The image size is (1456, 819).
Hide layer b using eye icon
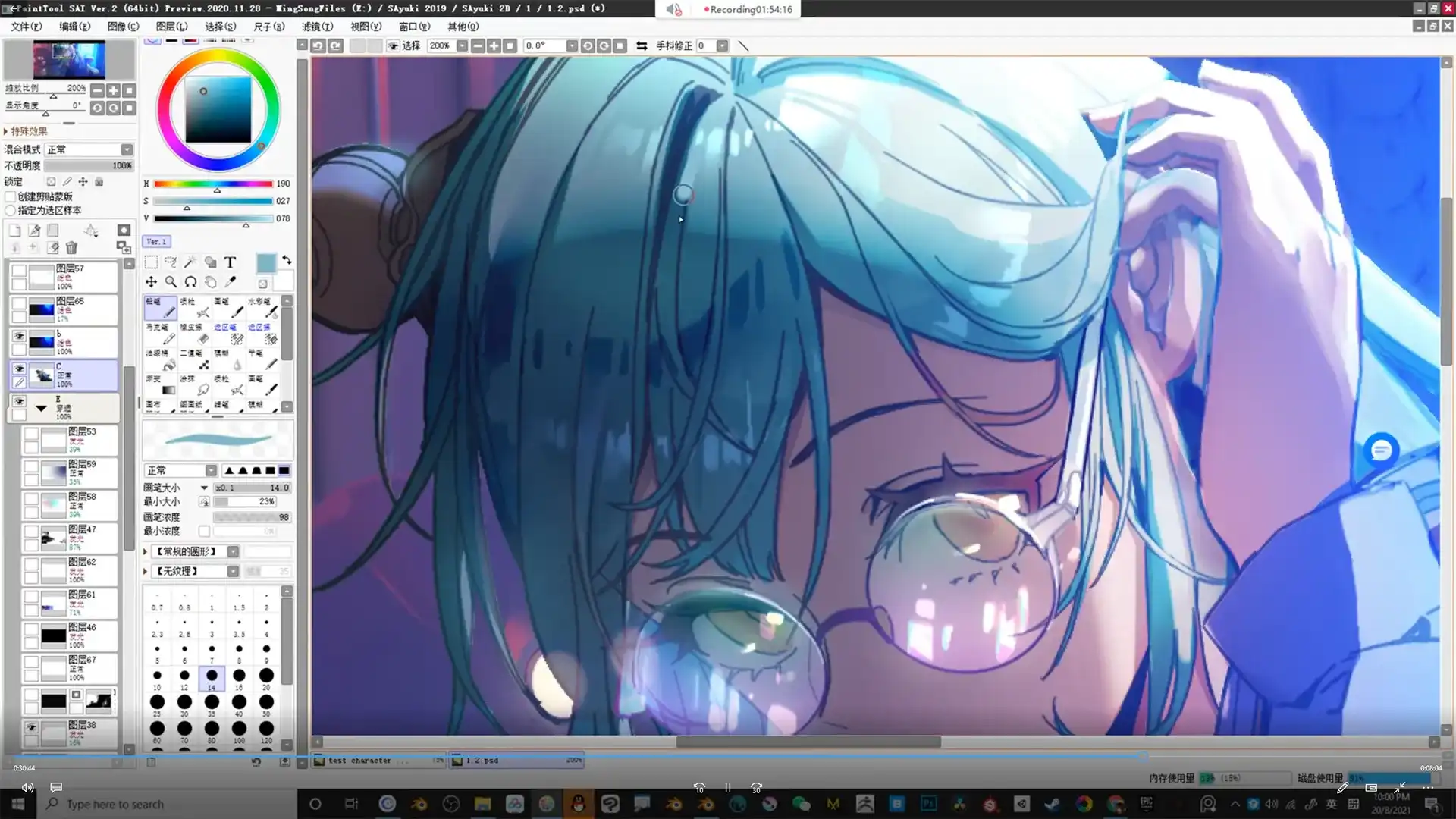coord(19,336)
